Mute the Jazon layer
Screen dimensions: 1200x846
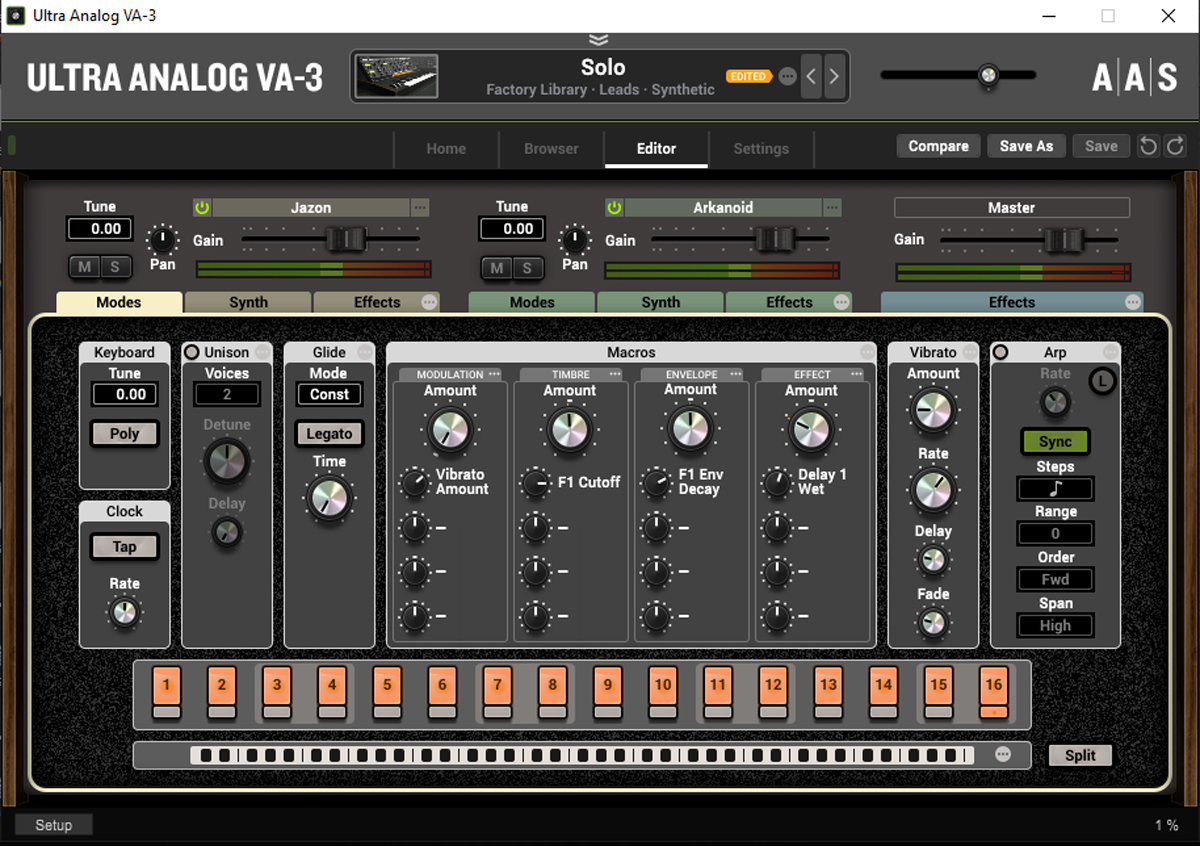[85, 267]
